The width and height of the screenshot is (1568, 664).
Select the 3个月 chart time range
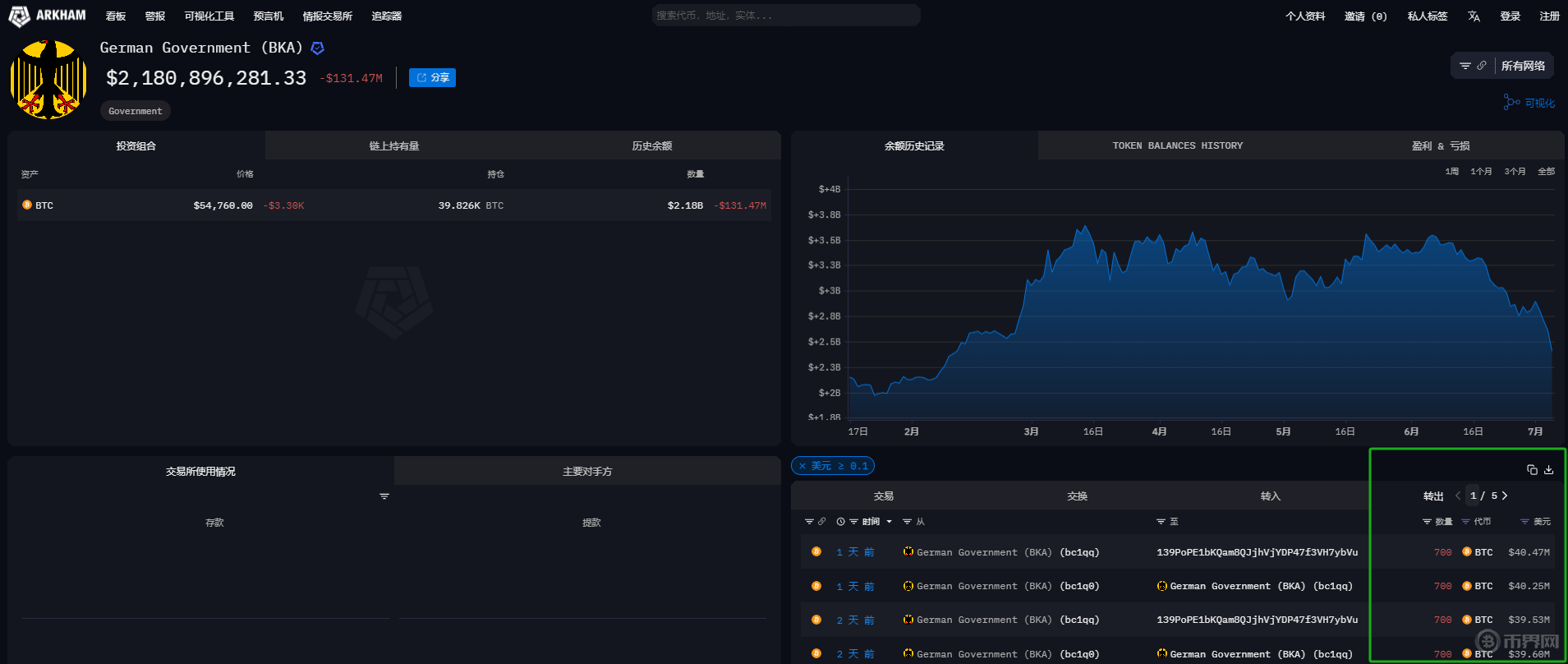[1515, 172]
